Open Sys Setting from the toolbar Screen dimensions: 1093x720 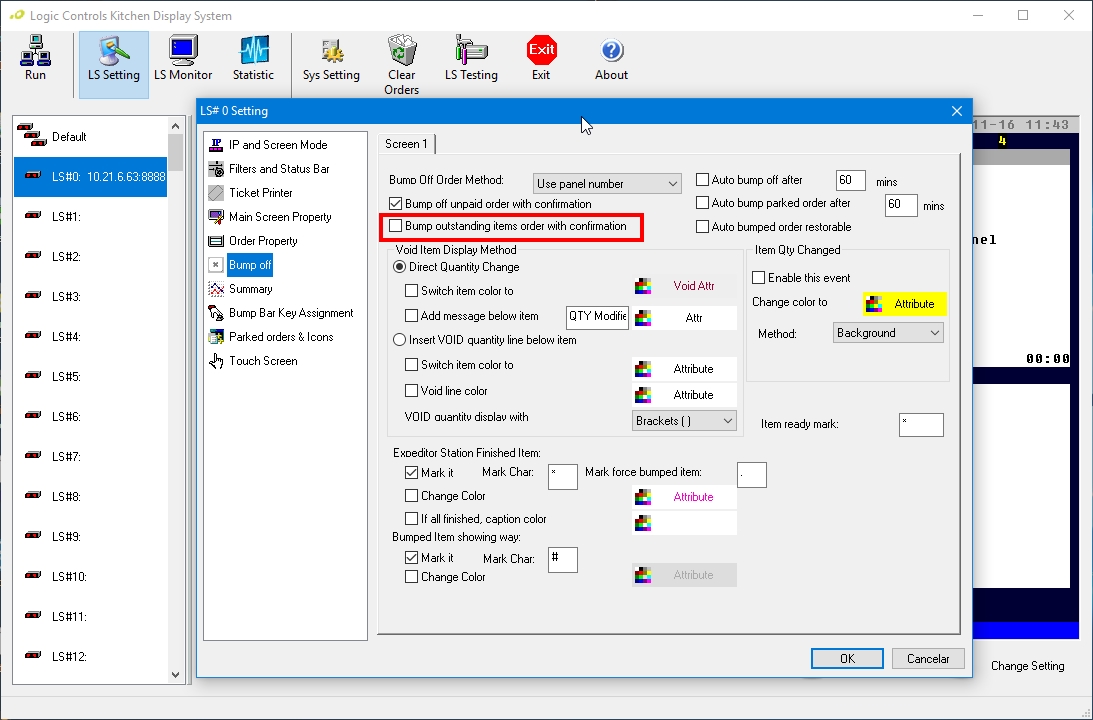point(331,59)
